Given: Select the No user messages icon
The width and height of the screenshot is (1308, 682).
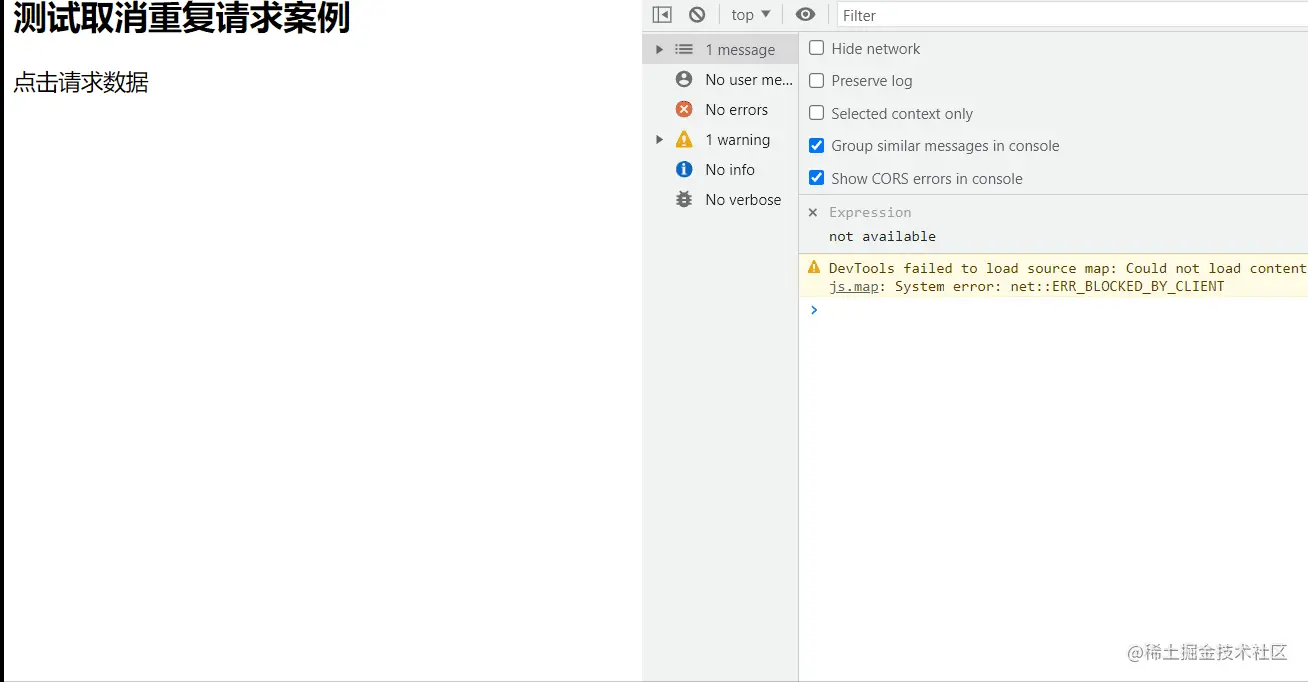Looking at the screenshot, I should coord(684,79).
